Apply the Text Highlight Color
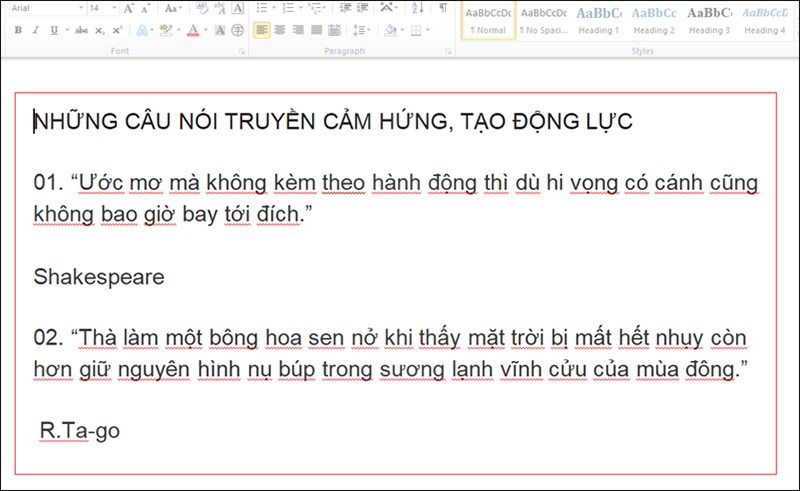800x491 pixels. 166,30
